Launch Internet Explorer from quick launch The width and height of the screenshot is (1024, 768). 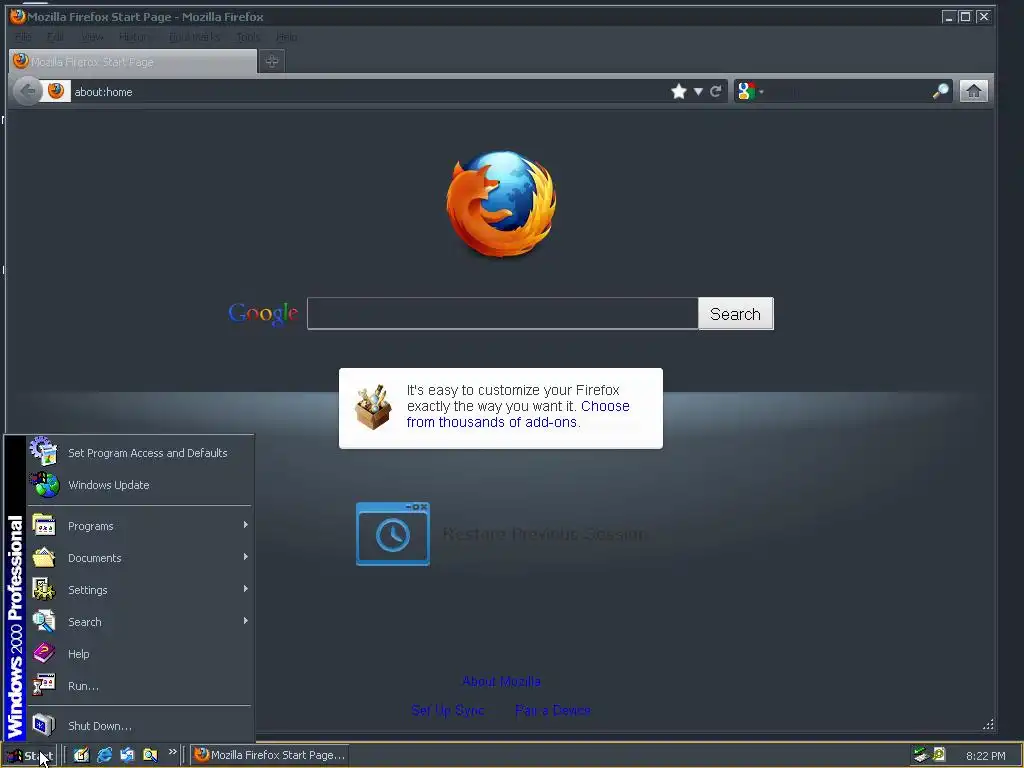coord(104,755)
